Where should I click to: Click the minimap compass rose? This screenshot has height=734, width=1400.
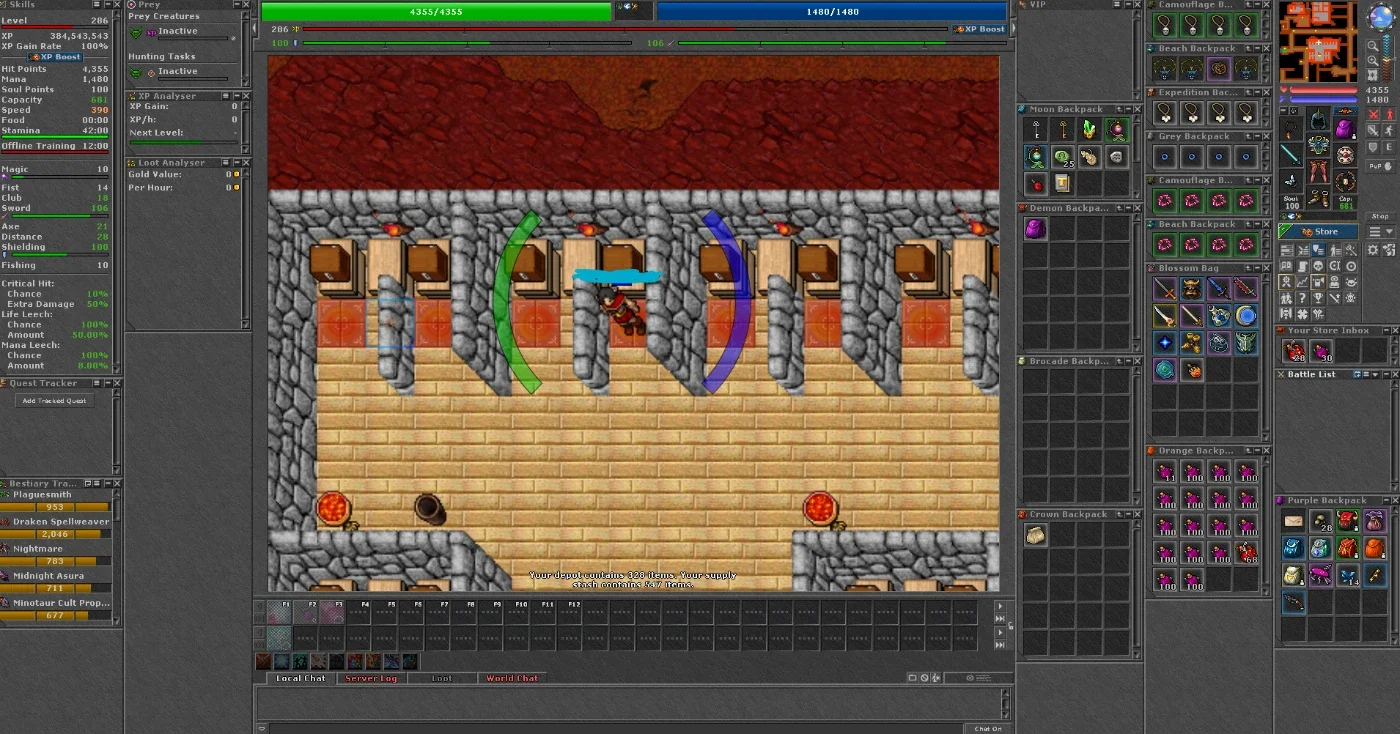click(1381, 17)
